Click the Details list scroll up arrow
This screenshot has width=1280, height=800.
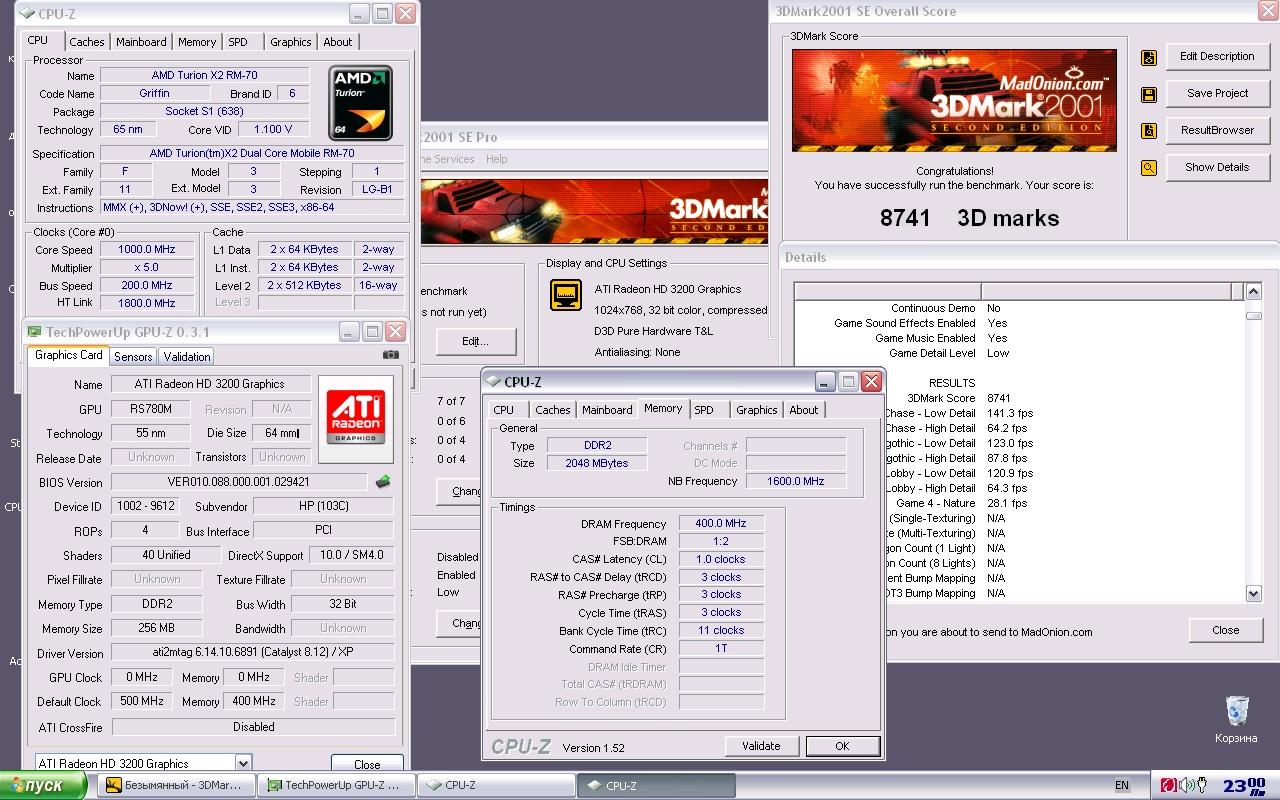click(x=1253, y=292)
